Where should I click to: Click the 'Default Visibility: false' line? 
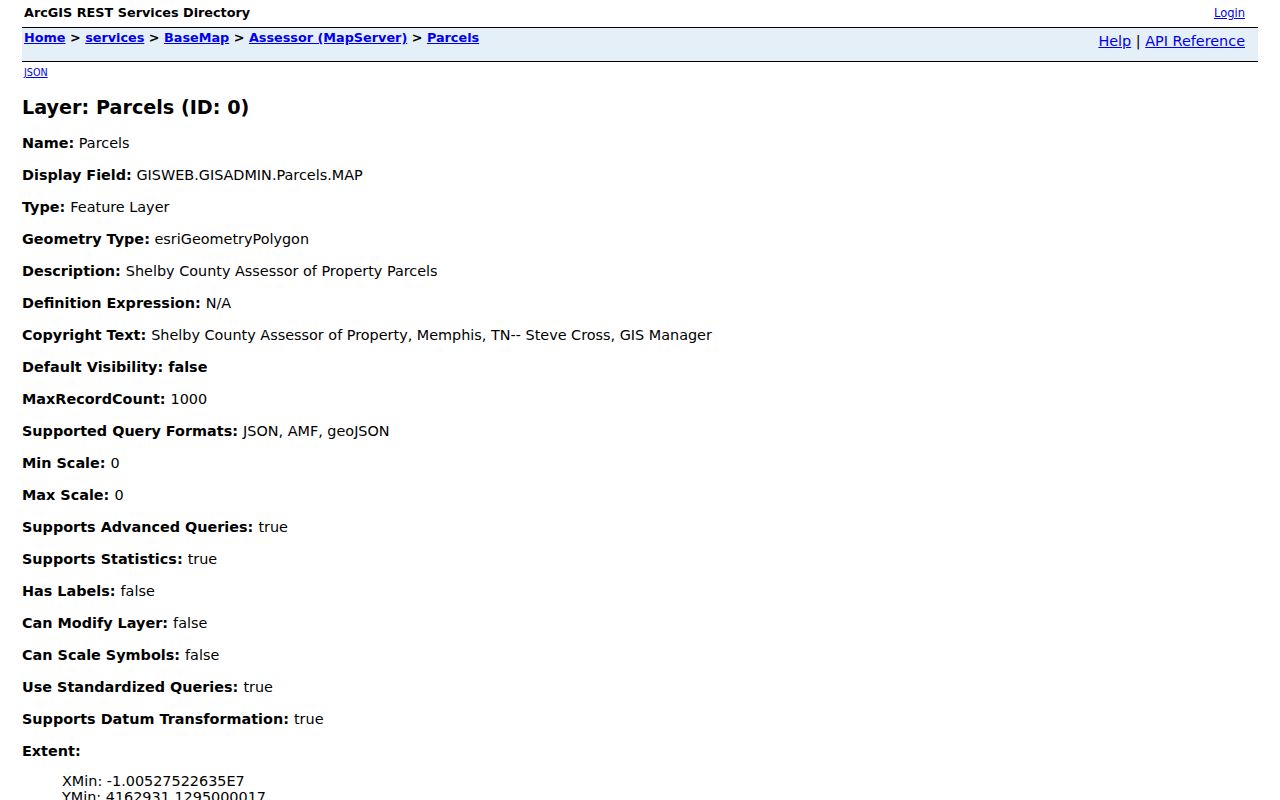coord(115,367)
